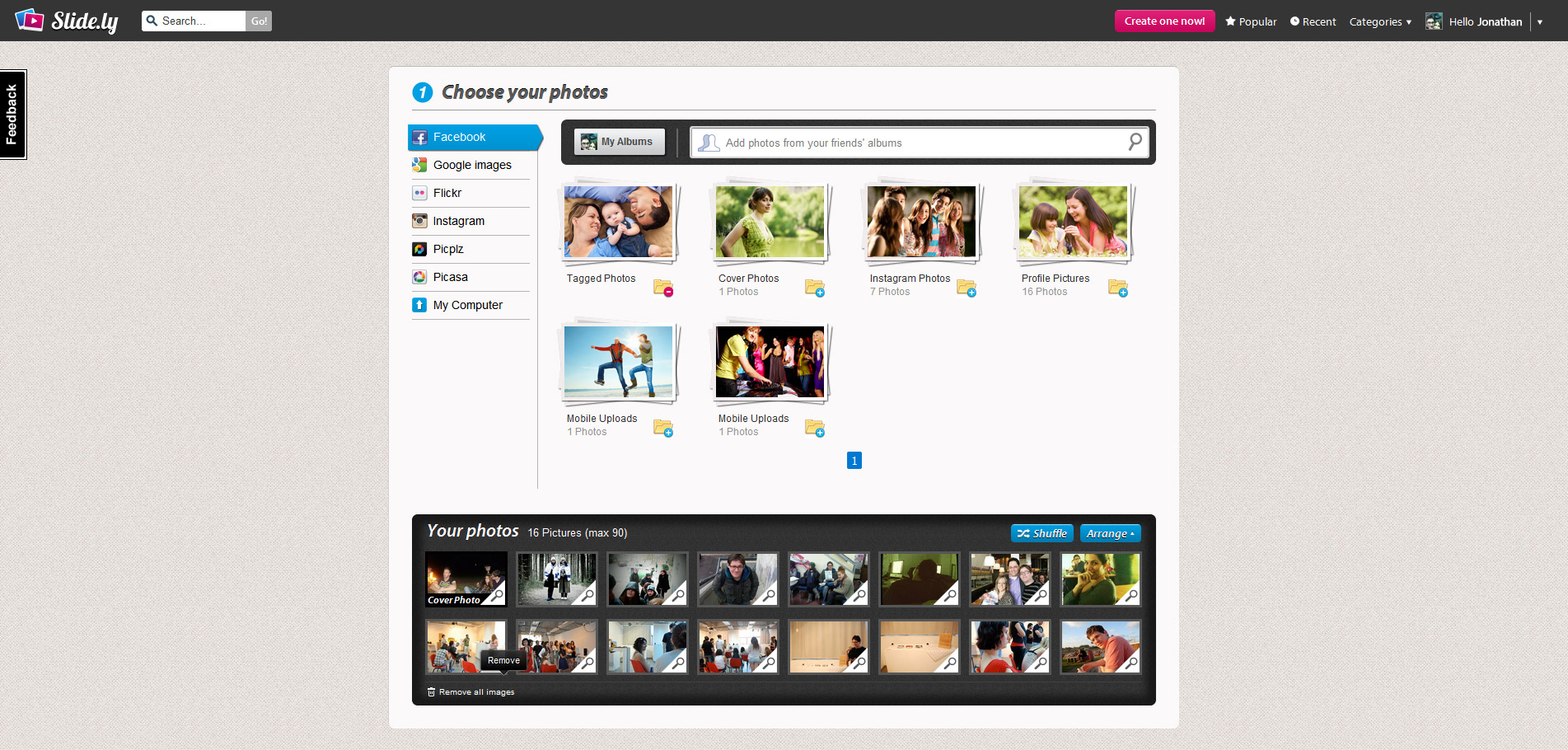Open the Mobile Uploads album with DJ party
1568x750 pixels.
point(770,361)
